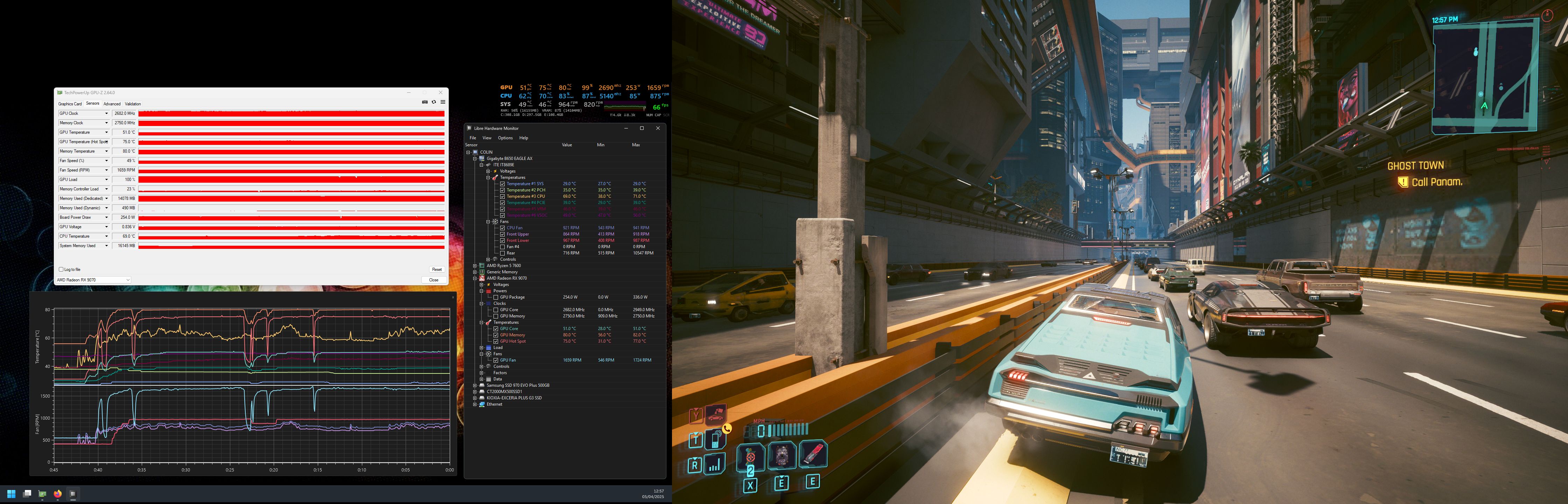The image size is (1568, 504).
Task: Click the Reset button in GPU-Z
Action: click(436, 269)
